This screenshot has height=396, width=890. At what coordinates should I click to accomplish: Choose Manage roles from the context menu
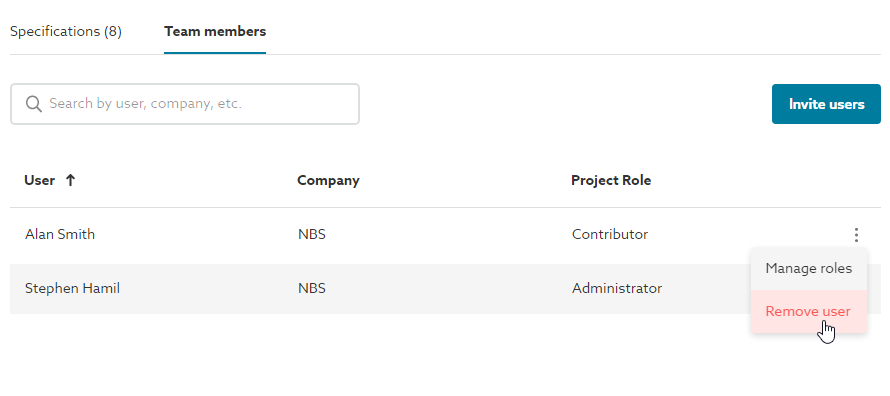pos(809,268)
